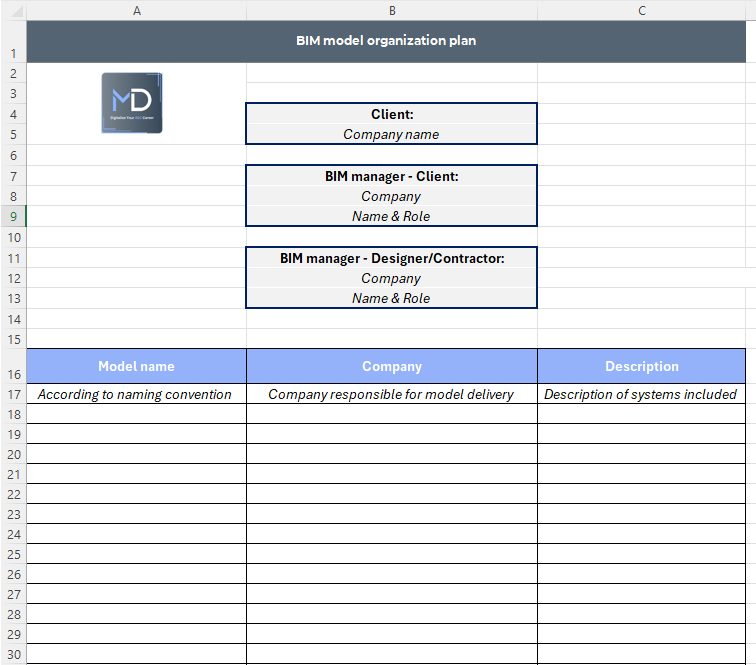
Task: Click the 'Company name' cell
Action: [392, 134]
